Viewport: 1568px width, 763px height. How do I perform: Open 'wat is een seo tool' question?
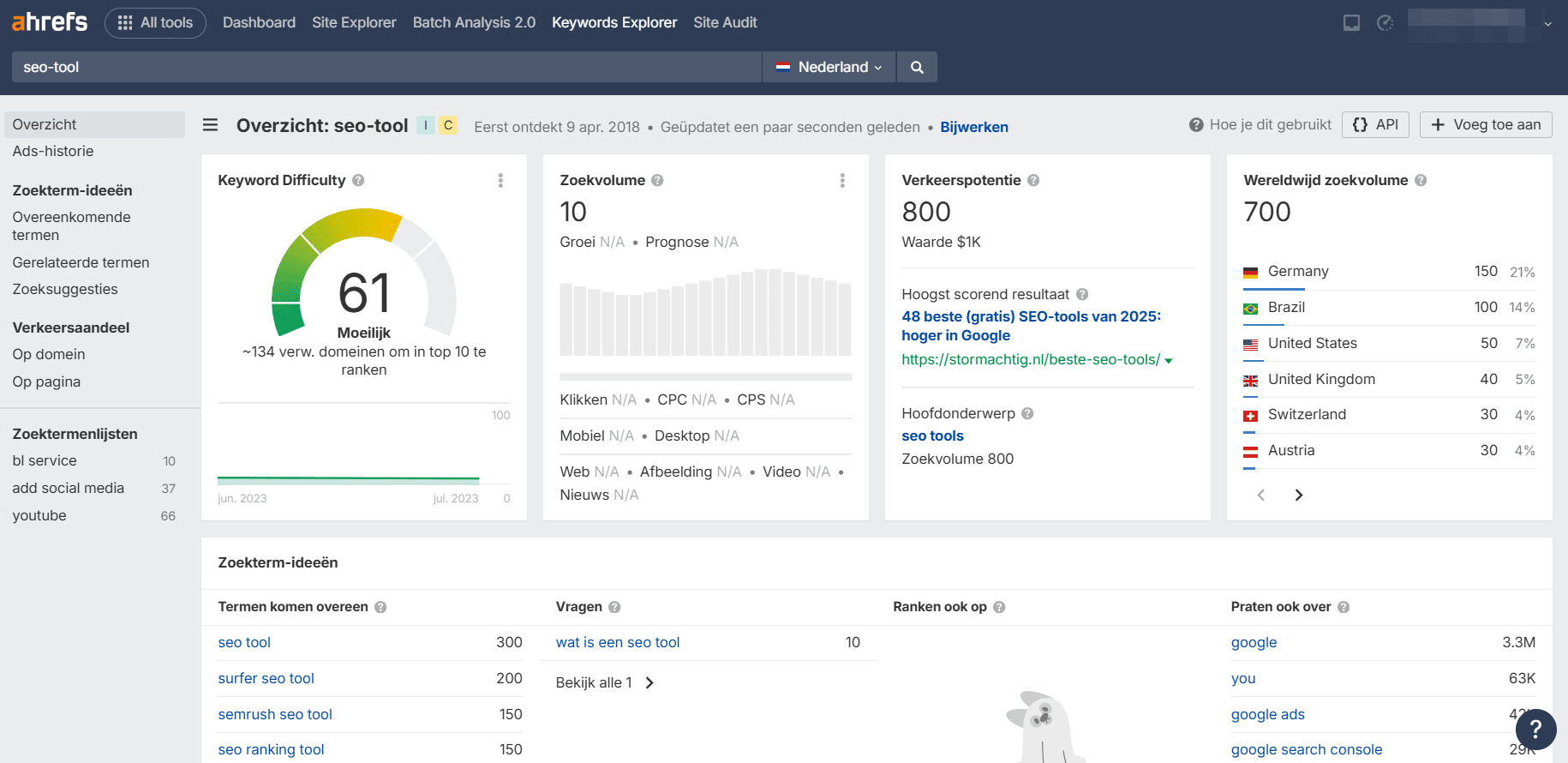coord(618,642)
